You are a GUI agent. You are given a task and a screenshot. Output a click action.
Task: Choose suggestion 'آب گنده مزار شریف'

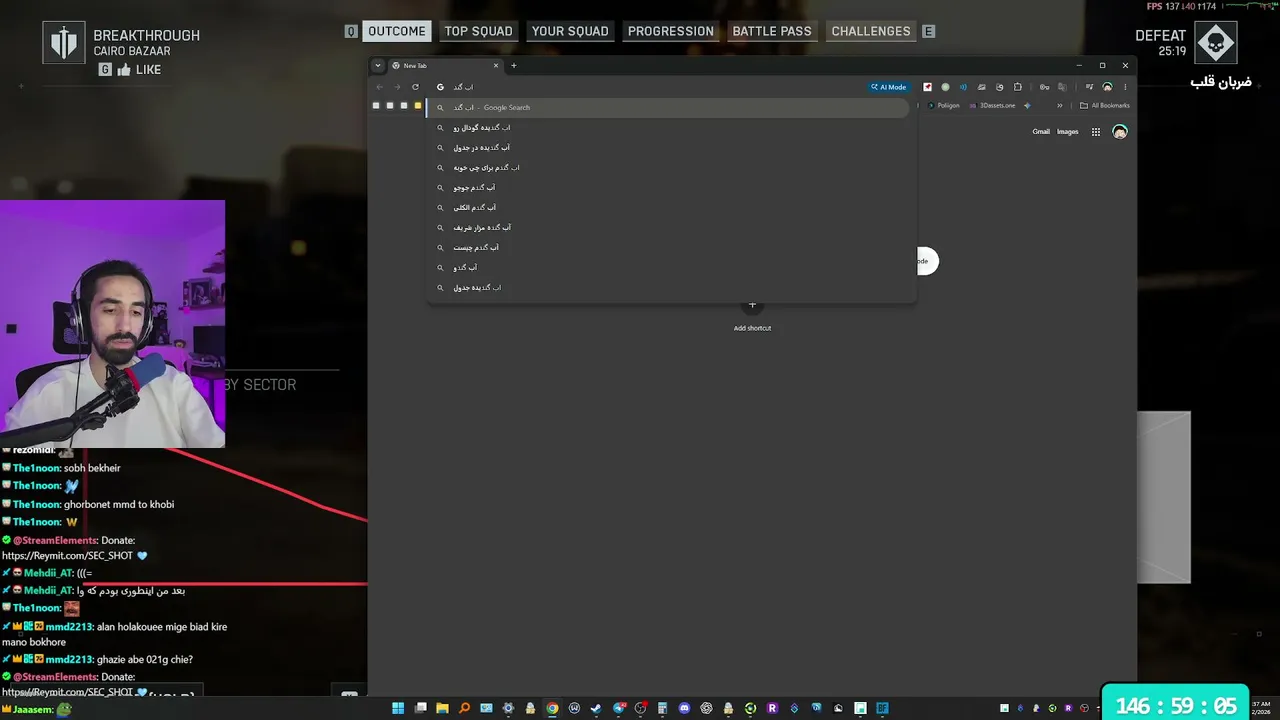click(x=671, y=227)
